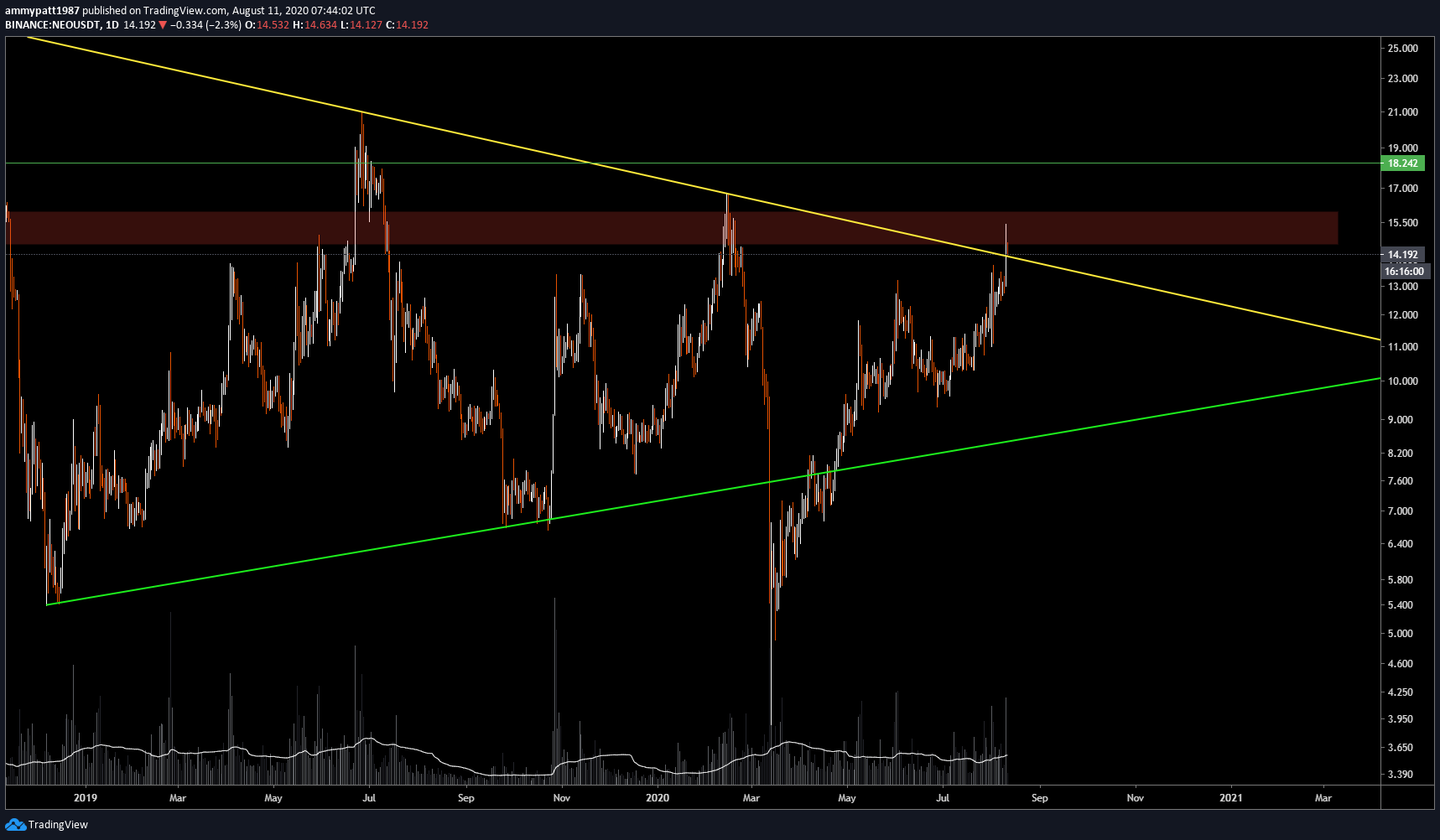Click the open value O:14.532
This screenshot has width=1440, height=840.
pos(267,25)
